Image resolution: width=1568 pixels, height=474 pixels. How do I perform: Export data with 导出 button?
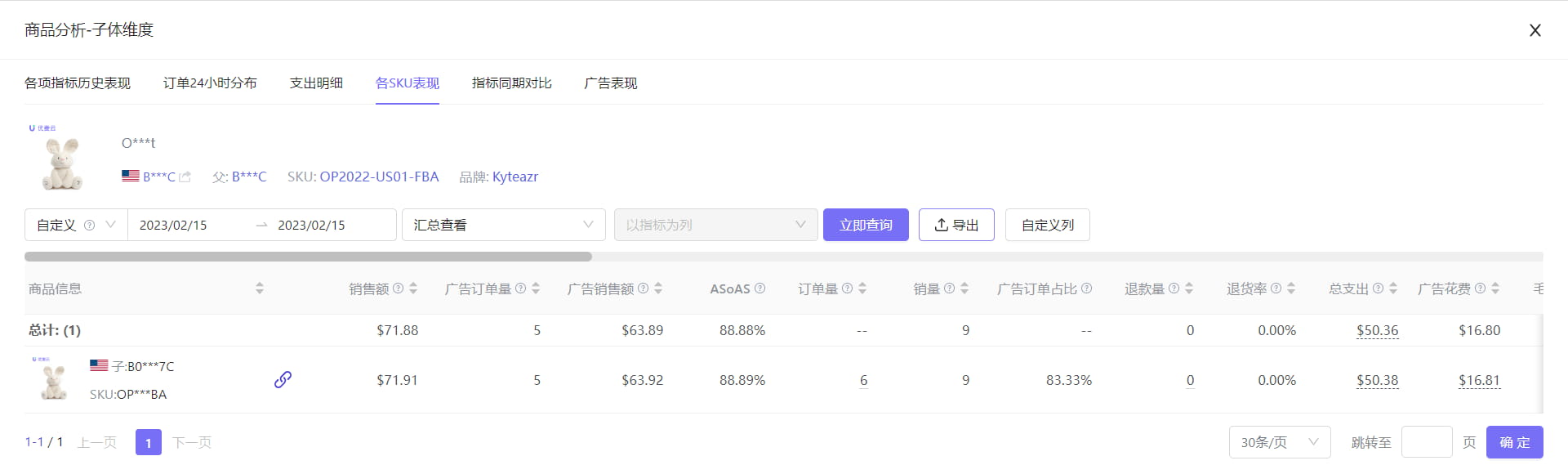coord(956,225)
